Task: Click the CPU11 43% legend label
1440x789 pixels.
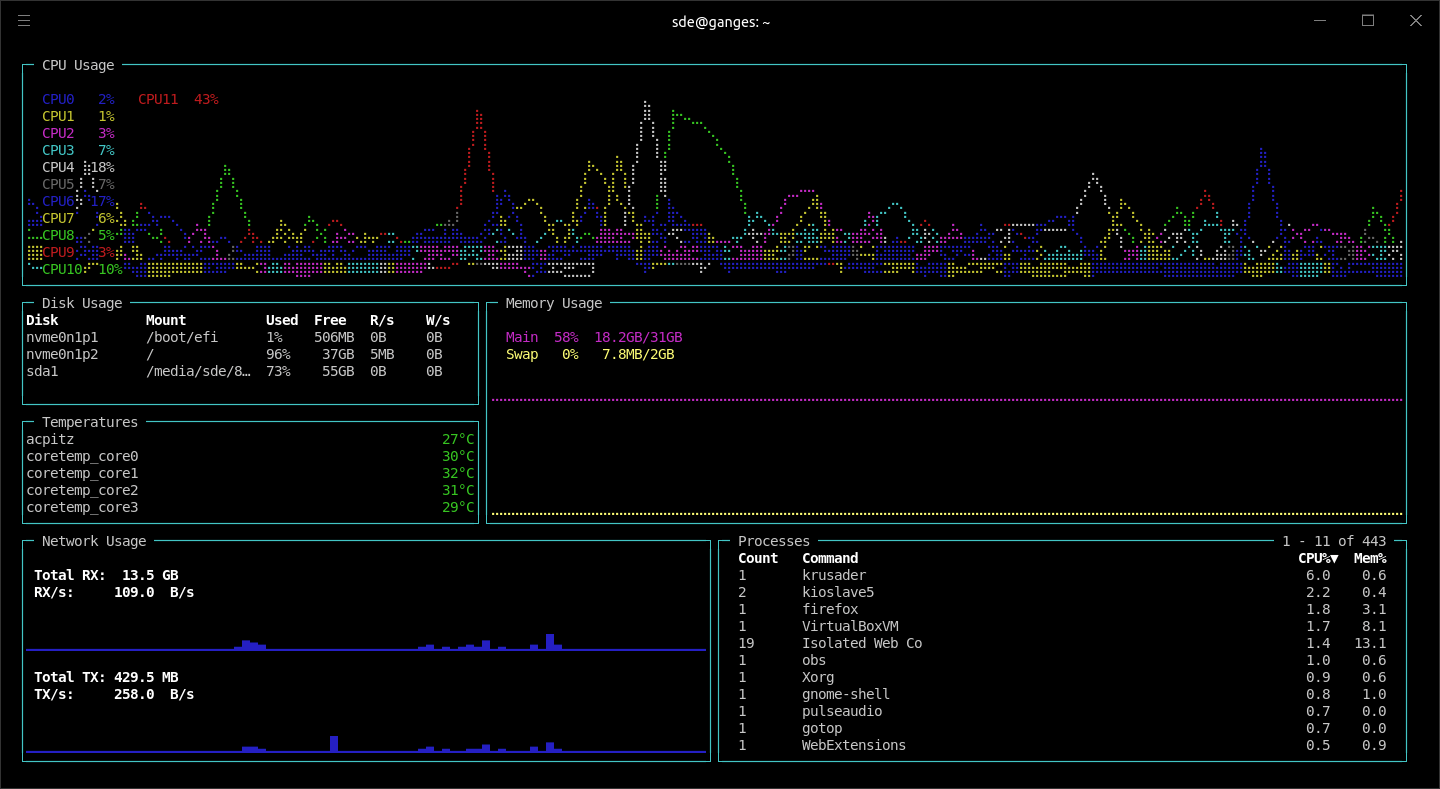Action: pos(178,99)
